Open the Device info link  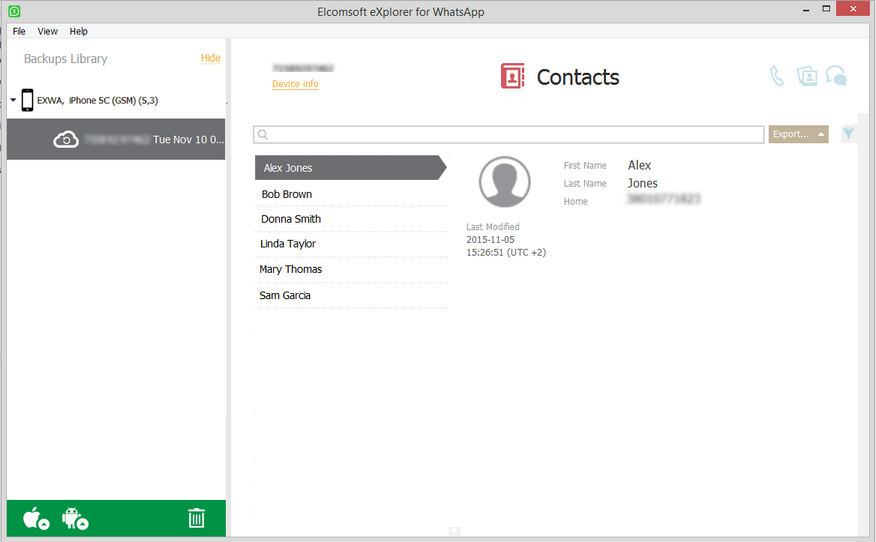295,84
